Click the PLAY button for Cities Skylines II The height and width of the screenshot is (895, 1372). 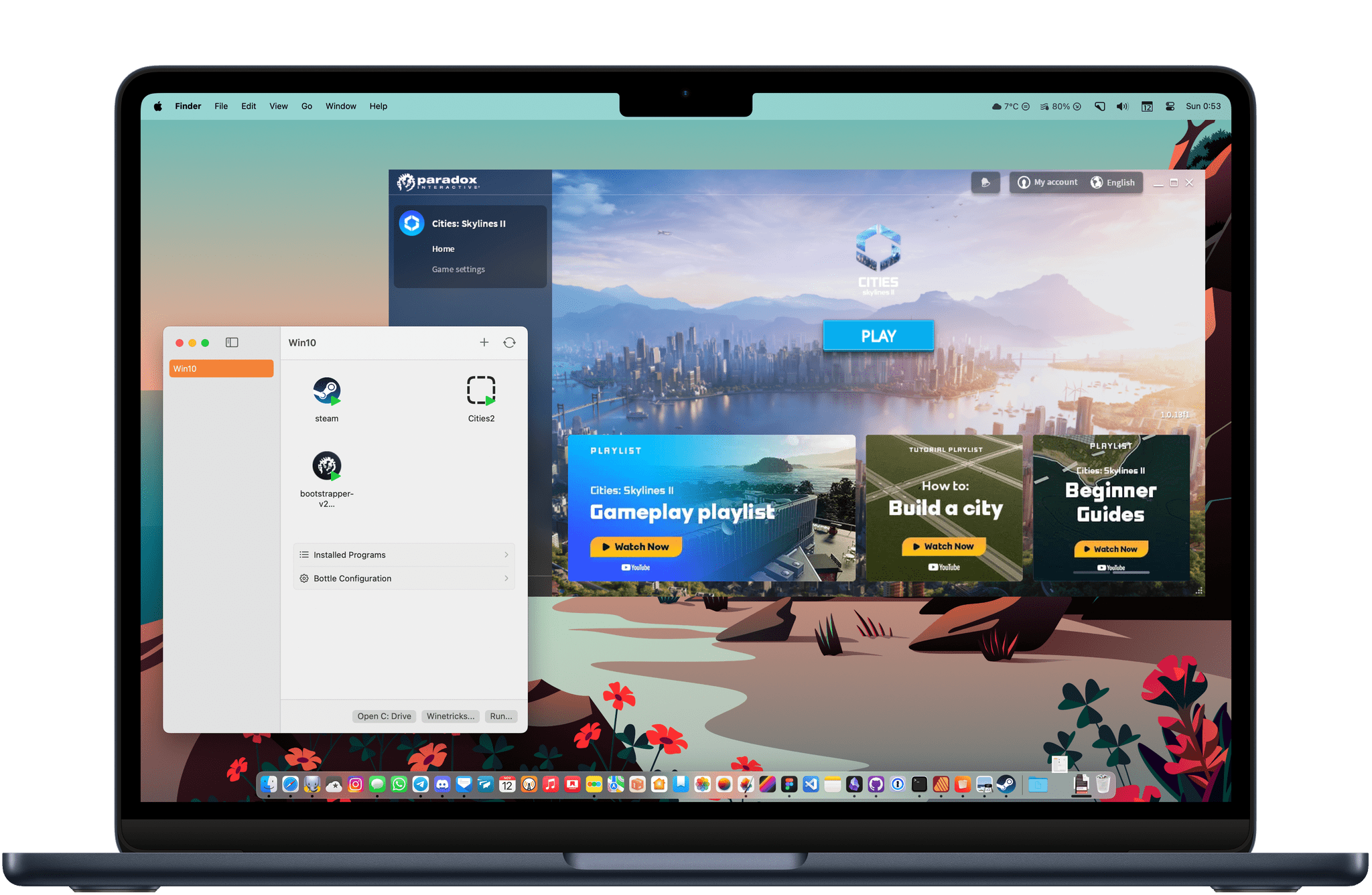point(877,335)
